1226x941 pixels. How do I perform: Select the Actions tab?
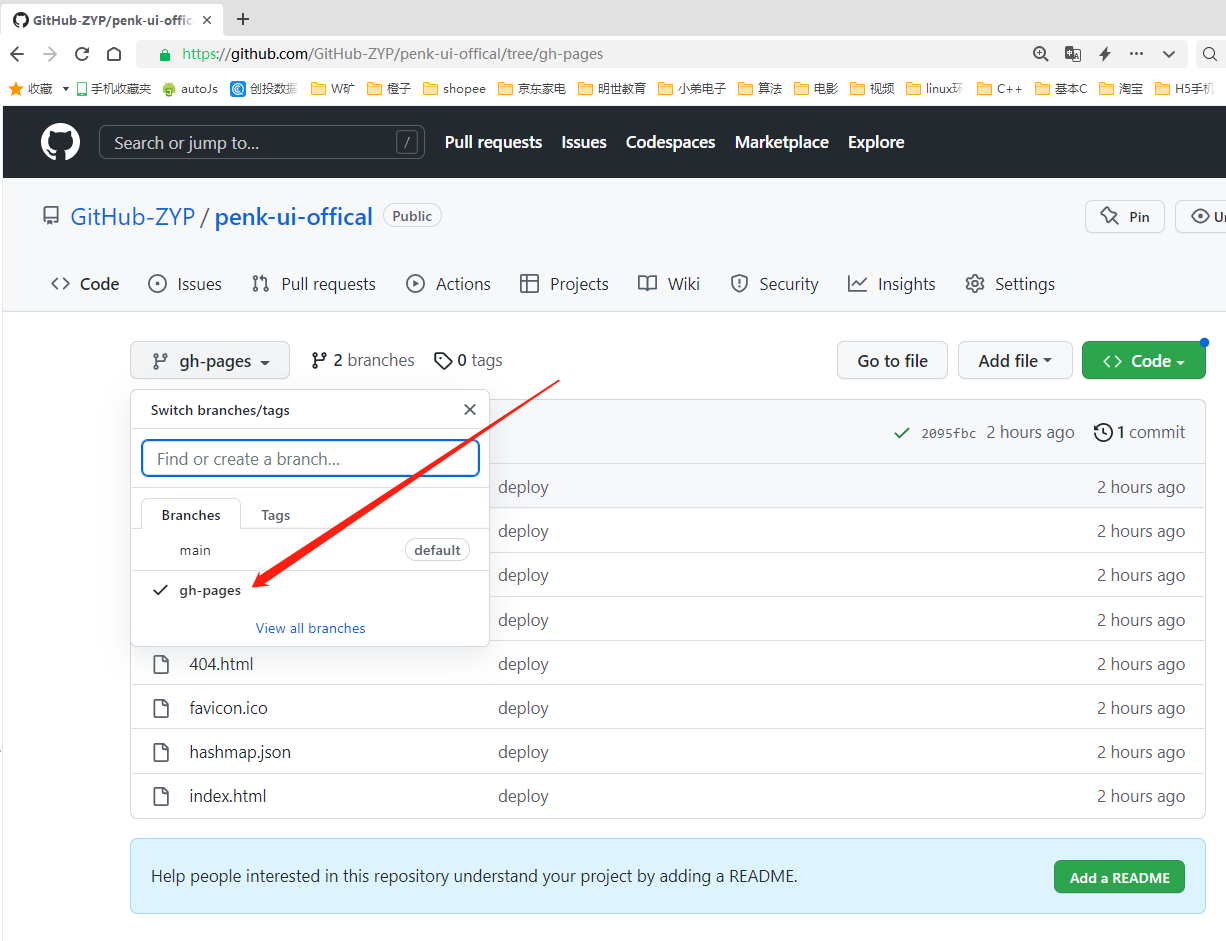pos(449,284)
